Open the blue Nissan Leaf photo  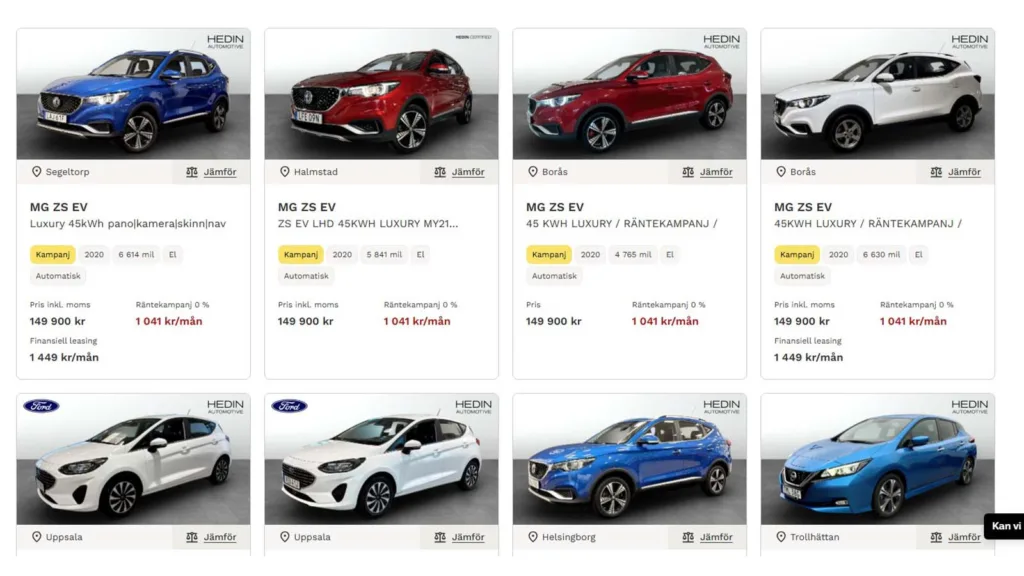tap(878, 459)
